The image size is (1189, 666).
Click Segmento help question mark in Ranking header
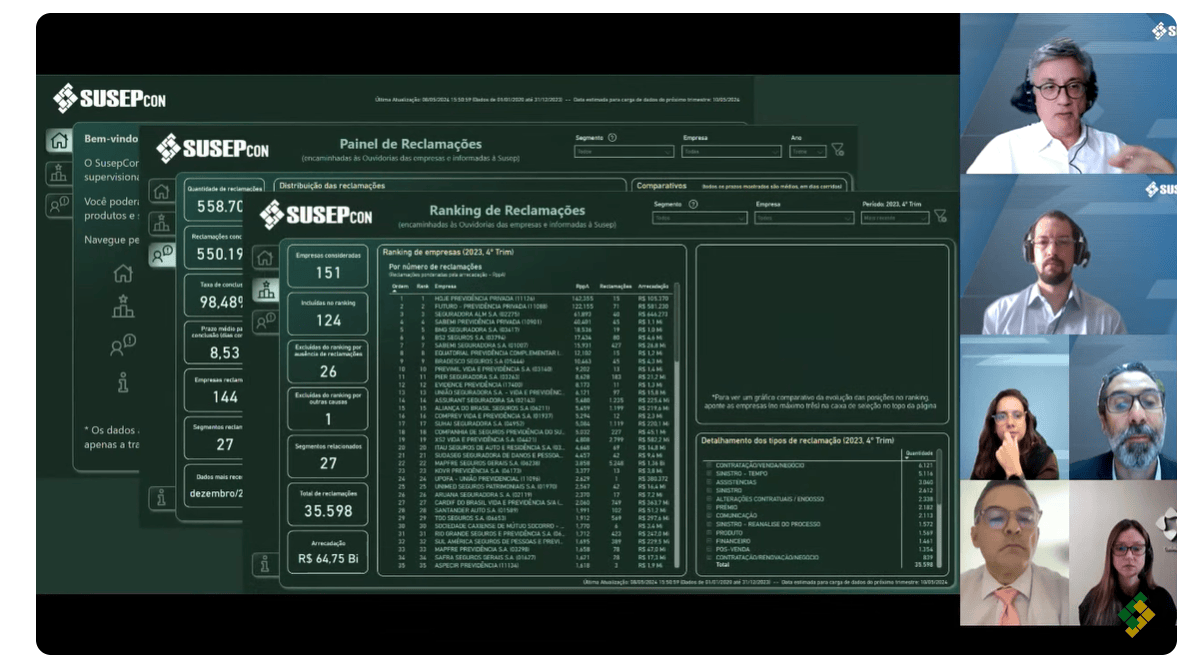693,204
